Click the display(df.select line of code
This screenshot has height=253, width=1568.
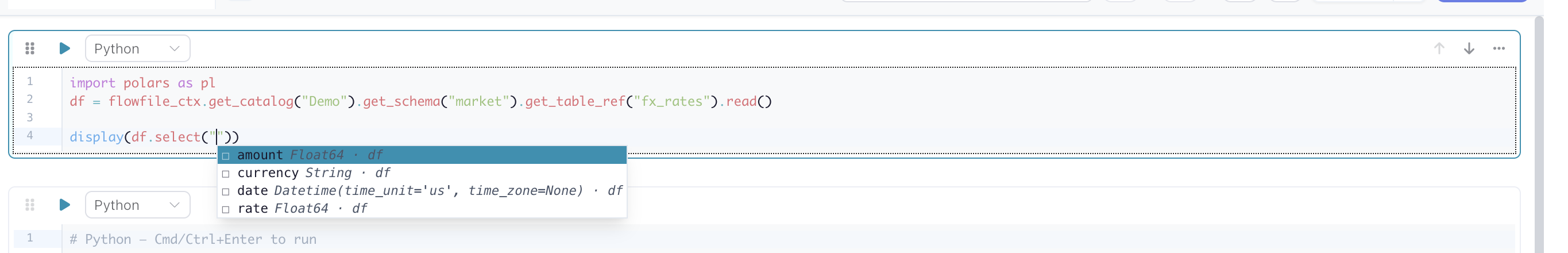[154, 136]
